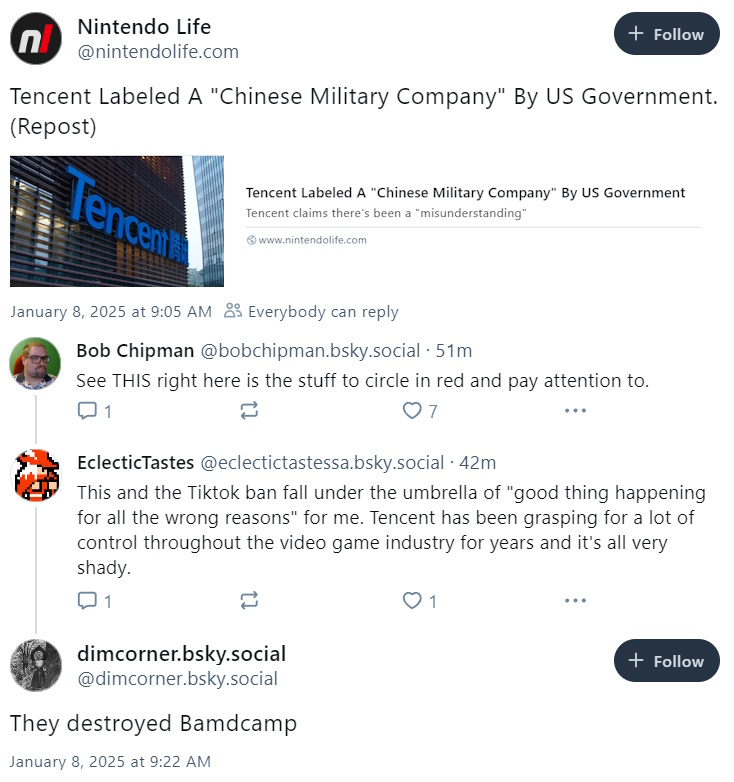Open the @bobchipman.bsky.social handle
734x782 pixels.
point(310,351)
